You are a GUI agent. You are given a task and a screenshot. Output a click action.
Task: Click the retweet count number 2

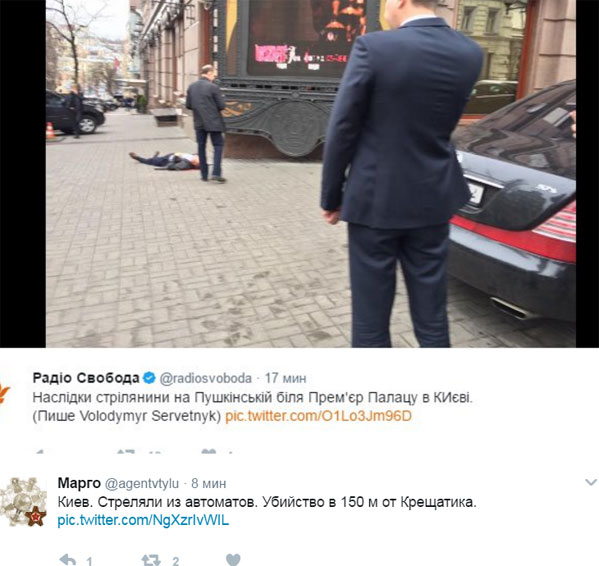click(x=175, y=561)
